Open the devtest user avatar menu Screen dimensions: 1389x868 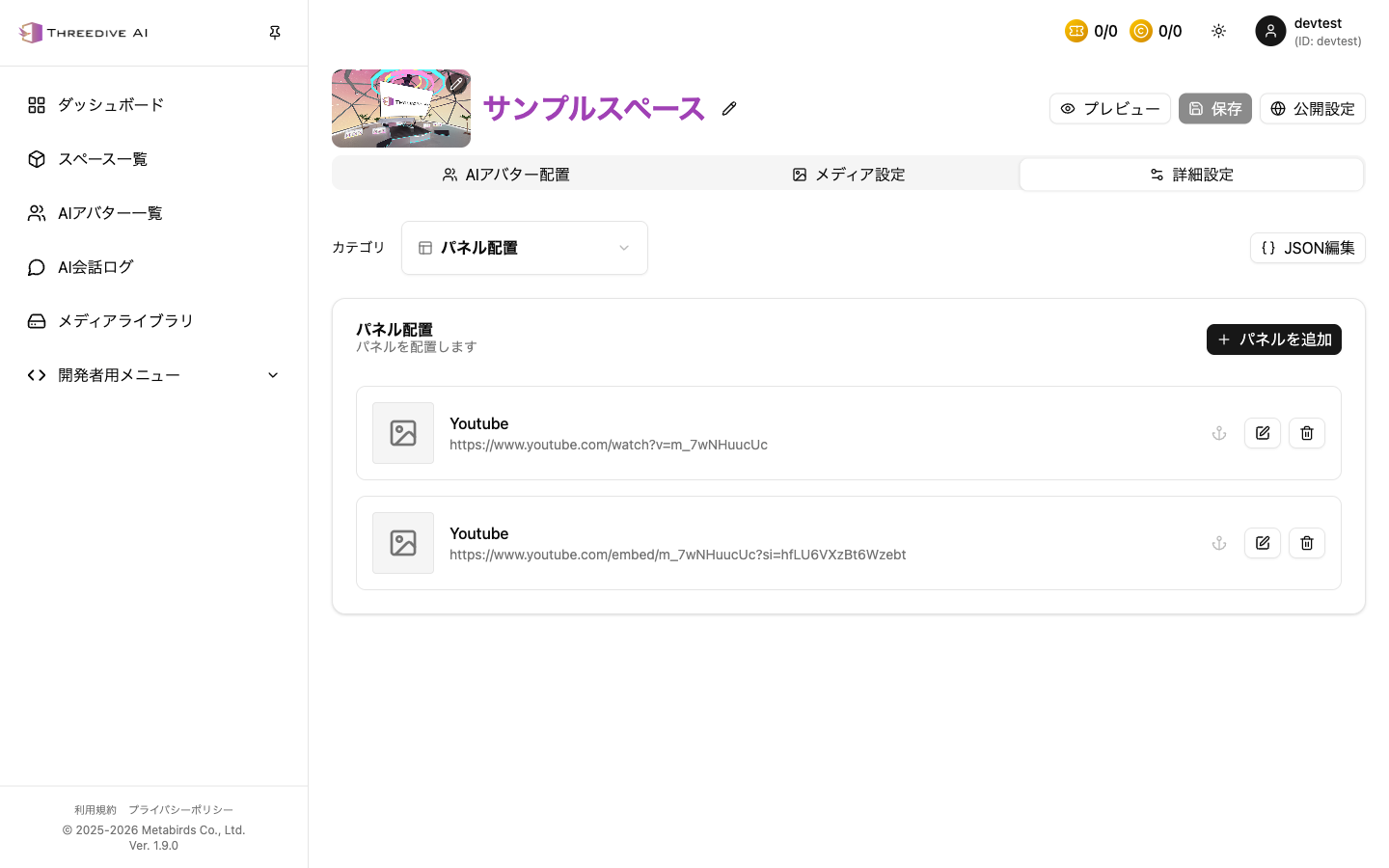1270,32
